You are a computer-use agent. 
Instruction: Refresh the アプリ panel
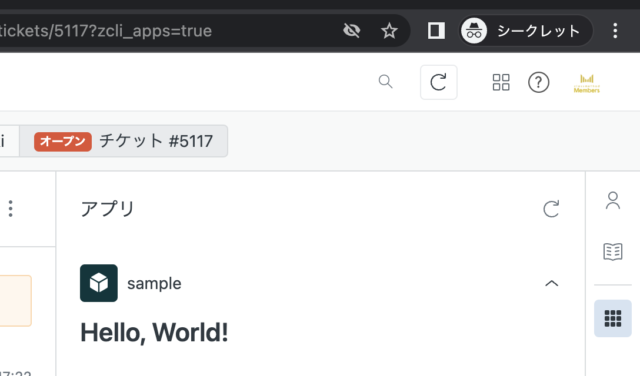pyautogui.click(x=551, y=209)
